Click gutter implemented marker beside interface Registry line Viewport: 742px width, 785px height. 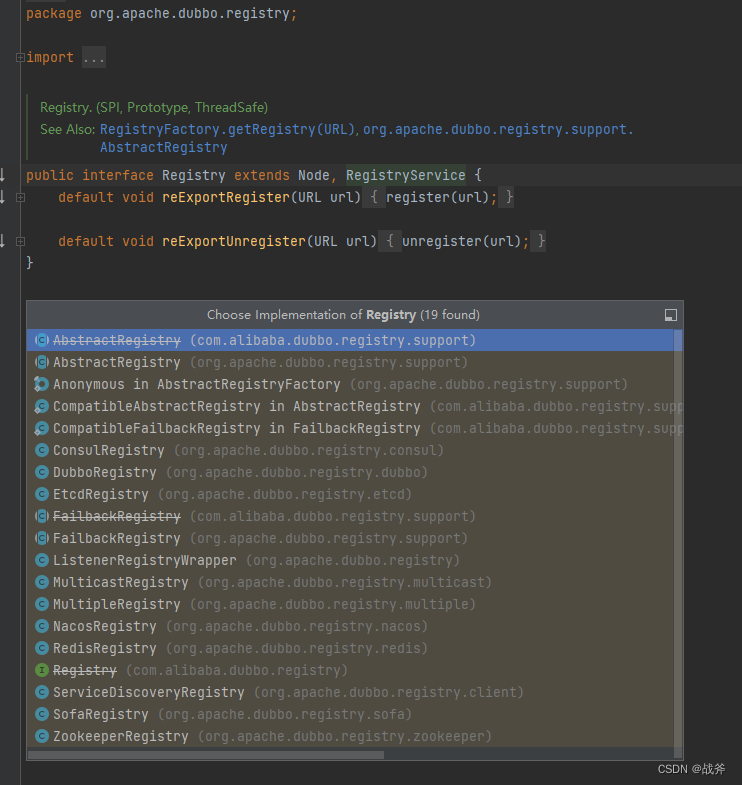pyautogui.click(x=3, y=175)
